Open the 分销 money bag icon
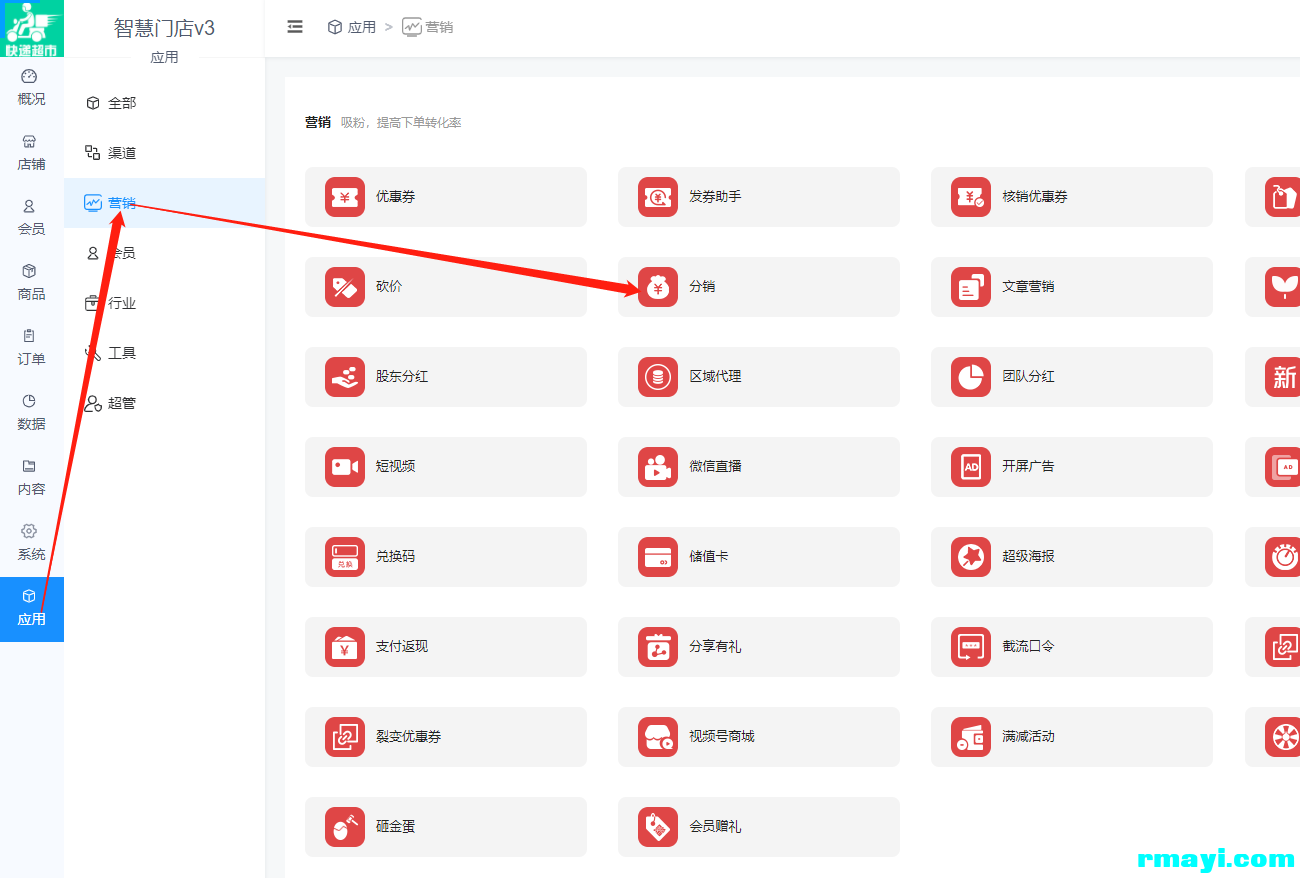 (658, 287)
